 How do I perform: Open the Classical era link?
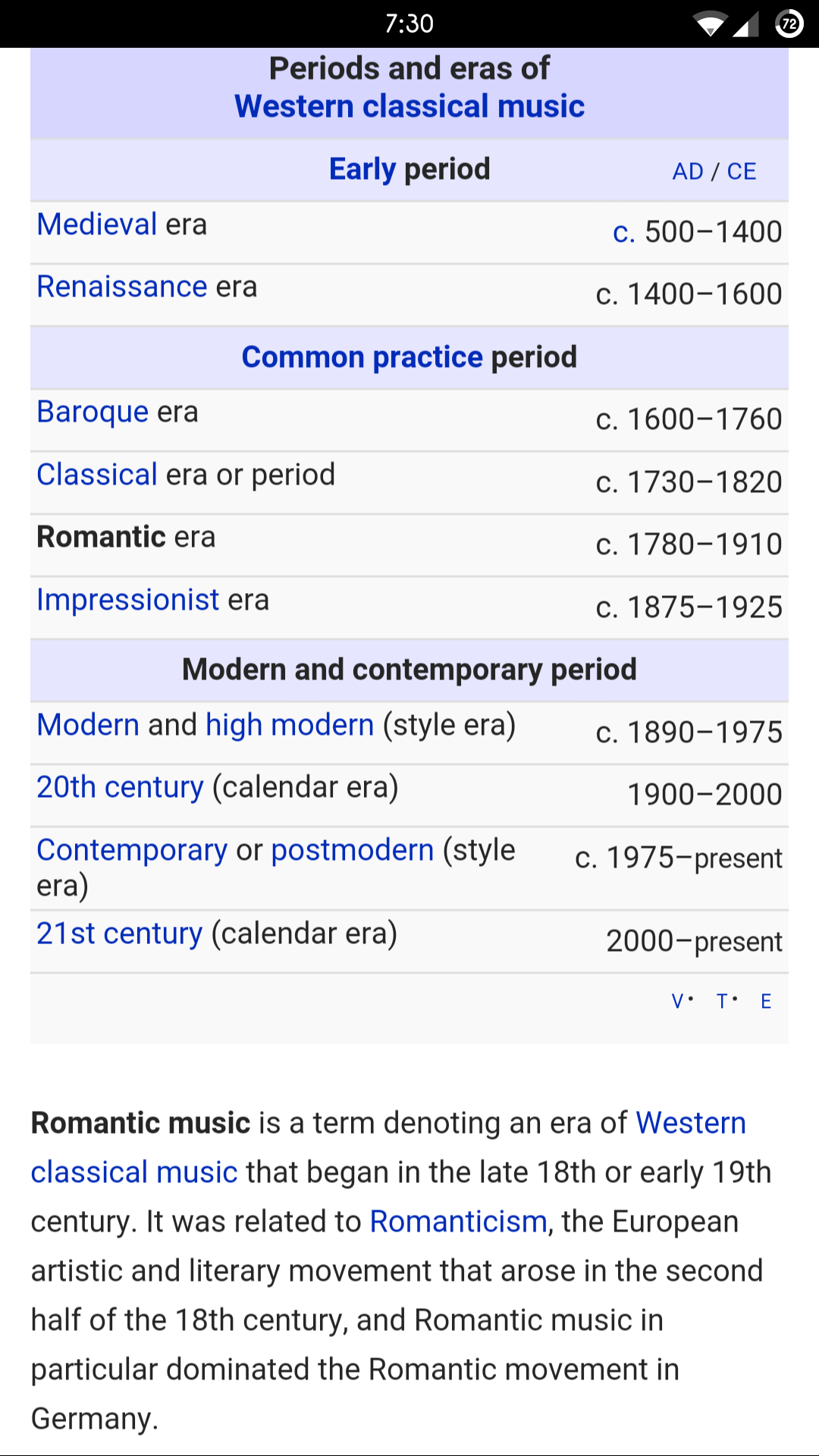pyautogui.click(x=97, y=475)
